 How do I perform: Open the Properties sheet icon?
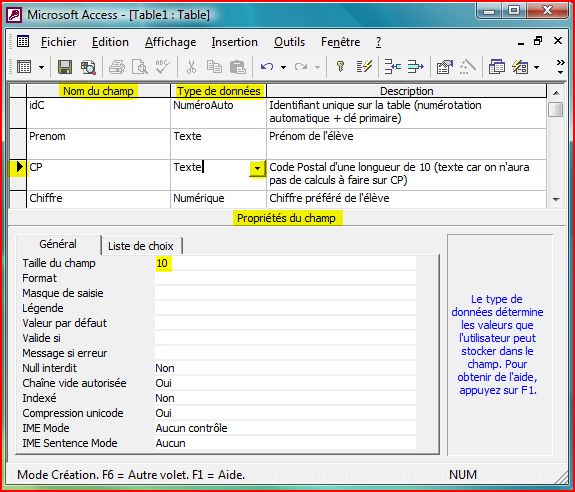[444, 67]
